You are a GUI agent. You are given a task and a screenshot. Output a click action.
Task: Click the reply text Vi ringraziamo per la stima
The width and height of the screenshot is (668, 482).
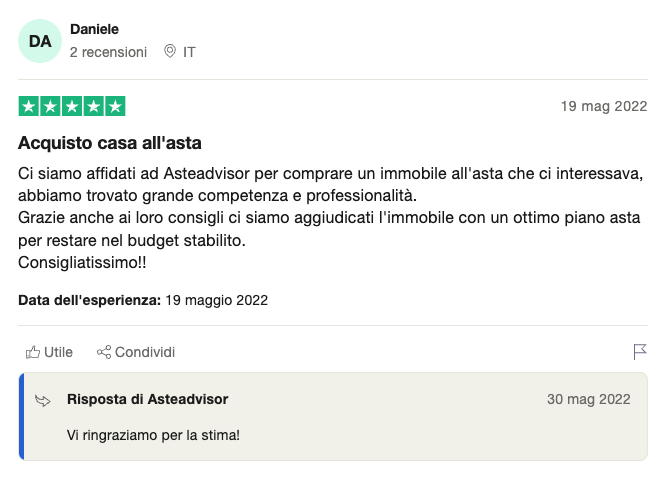click(x=153, y=435)
